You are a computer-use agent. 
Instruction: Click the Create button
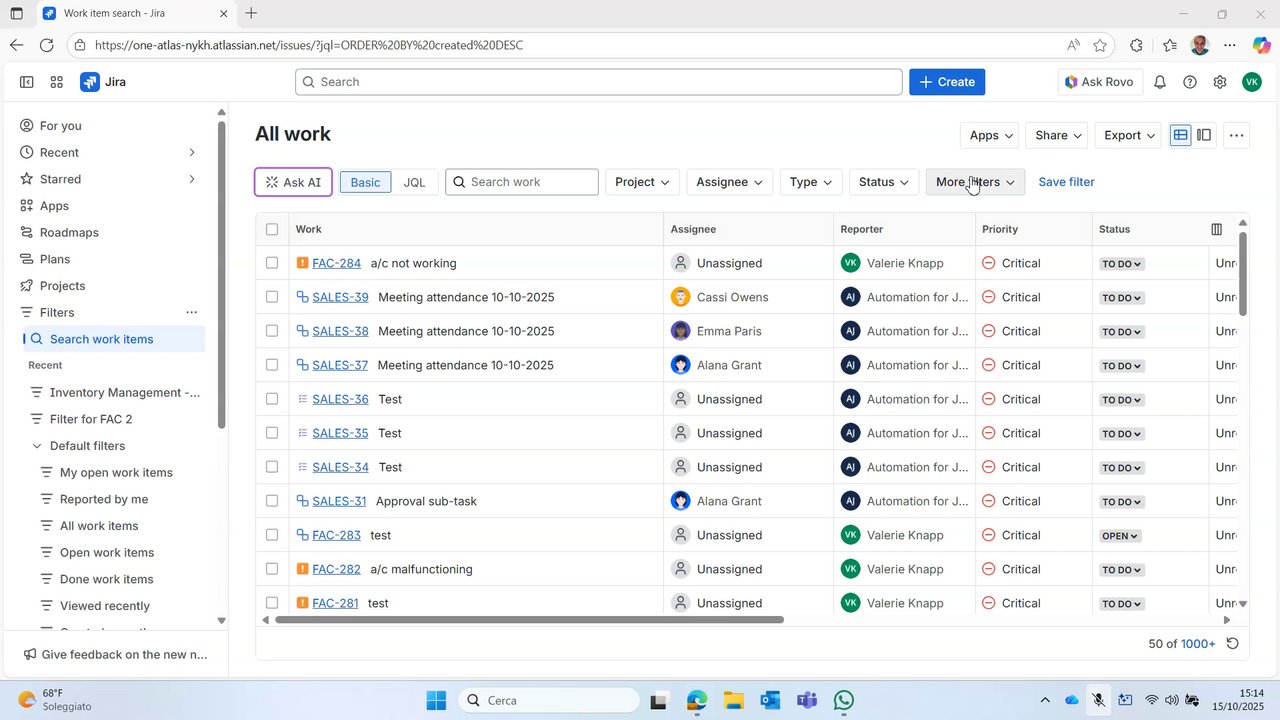click(947, 82)
